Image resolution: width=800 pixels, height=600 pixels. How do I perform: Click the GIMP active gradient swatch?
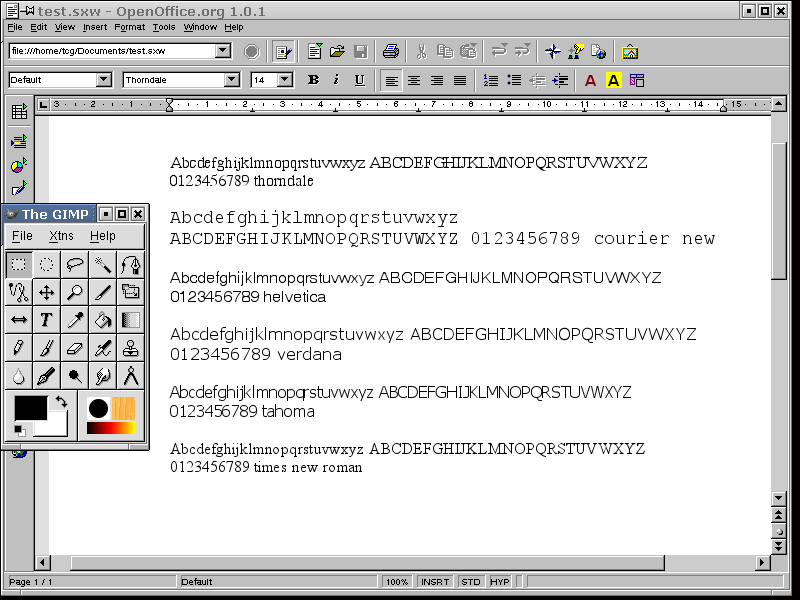pyautogui.click(x=111, y=428)
